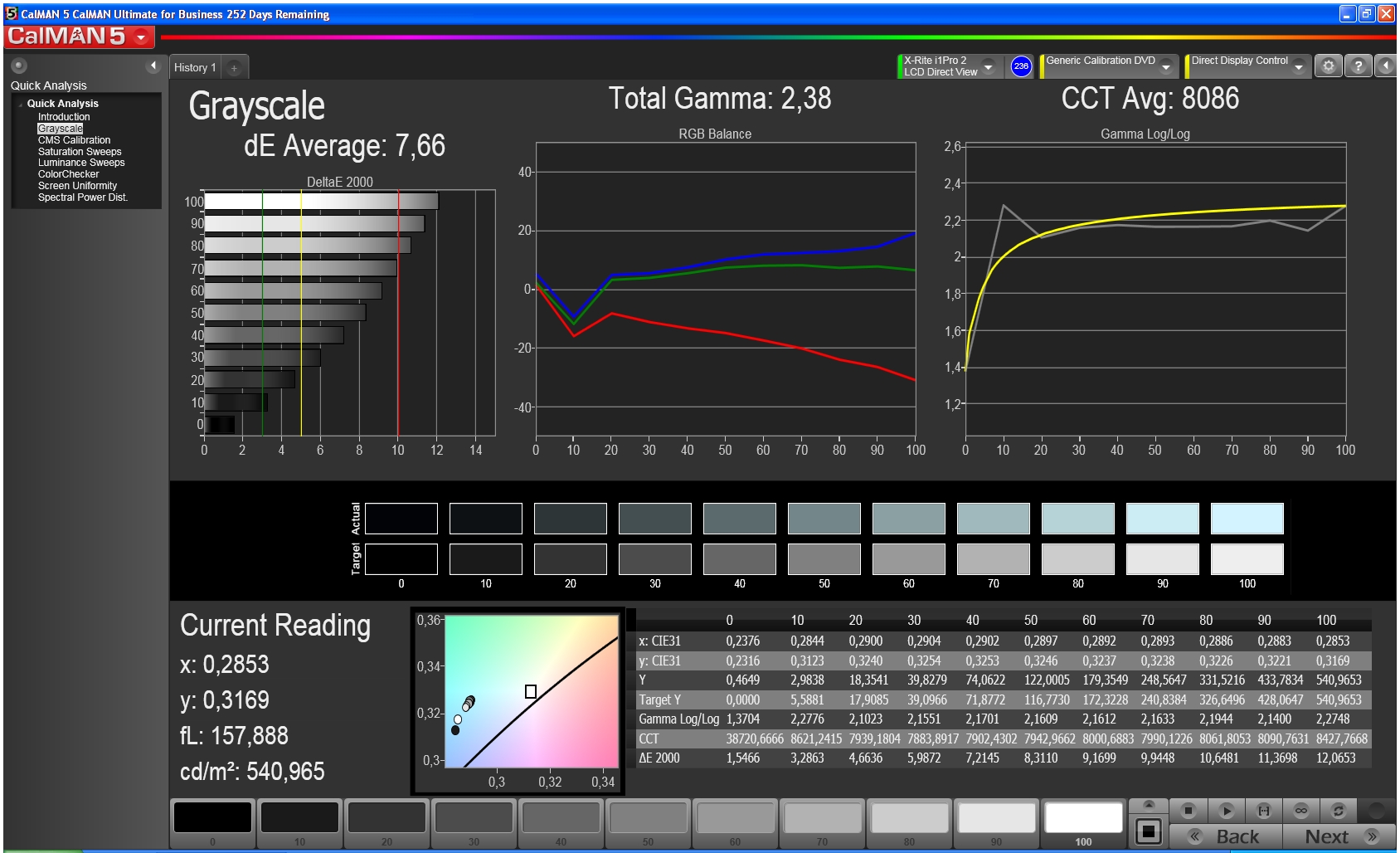This screenshot has height=853, width=1400.
Task: Click the dE Average: 7,66 readout
Action: pyautogui.click(x=344, y=146)
